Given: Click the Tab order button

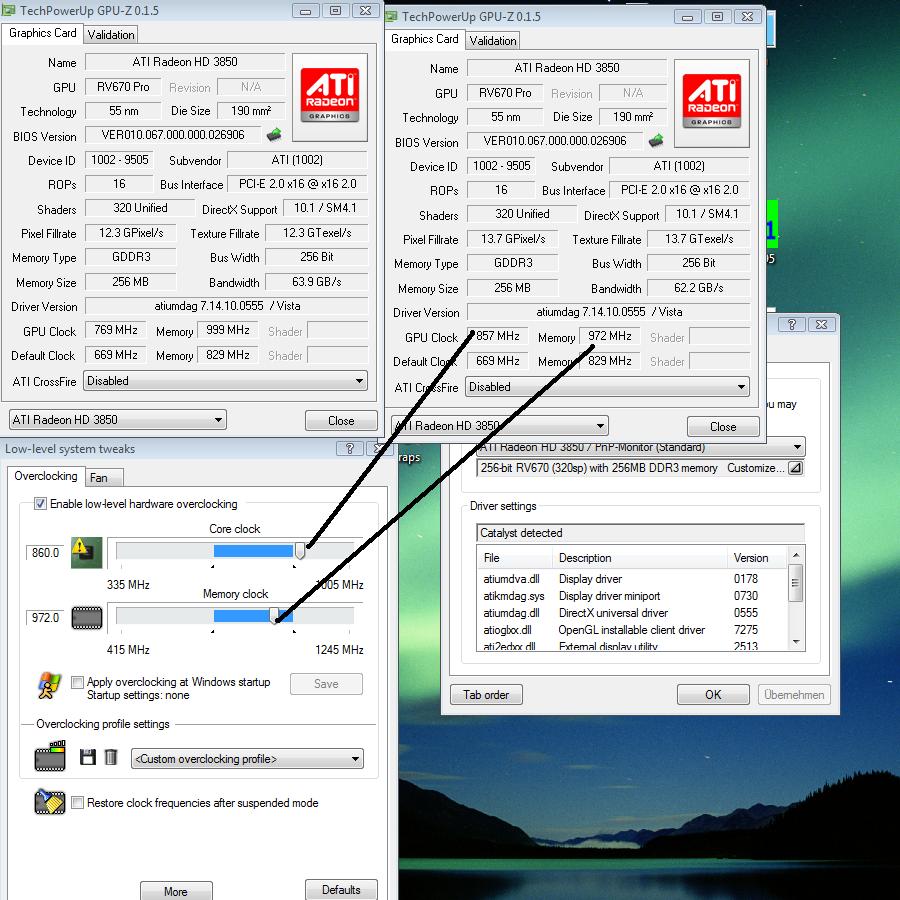Looking at the screenshot, I should (x=486, y=695).
